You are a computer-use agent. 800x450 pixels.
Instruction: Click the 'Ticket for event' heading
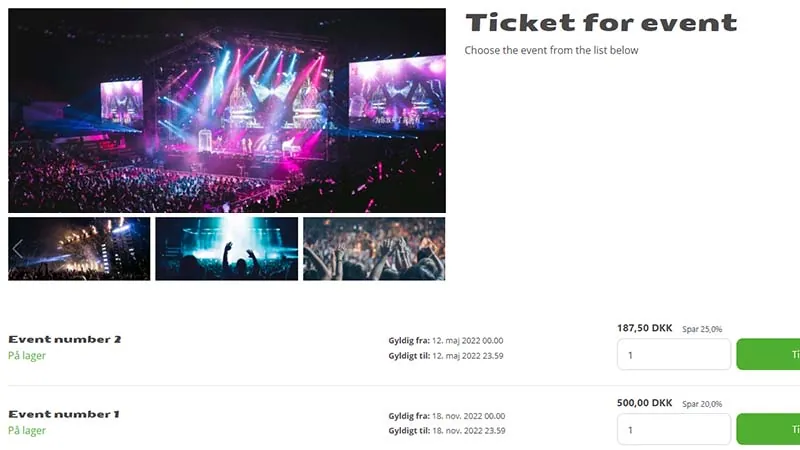tap(602, 23)
